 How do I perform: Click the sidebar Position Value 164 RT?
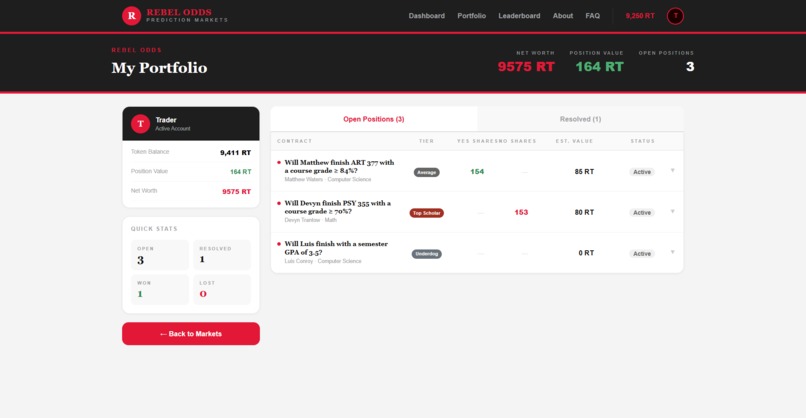pyautogui.click(x=241, y=172)
